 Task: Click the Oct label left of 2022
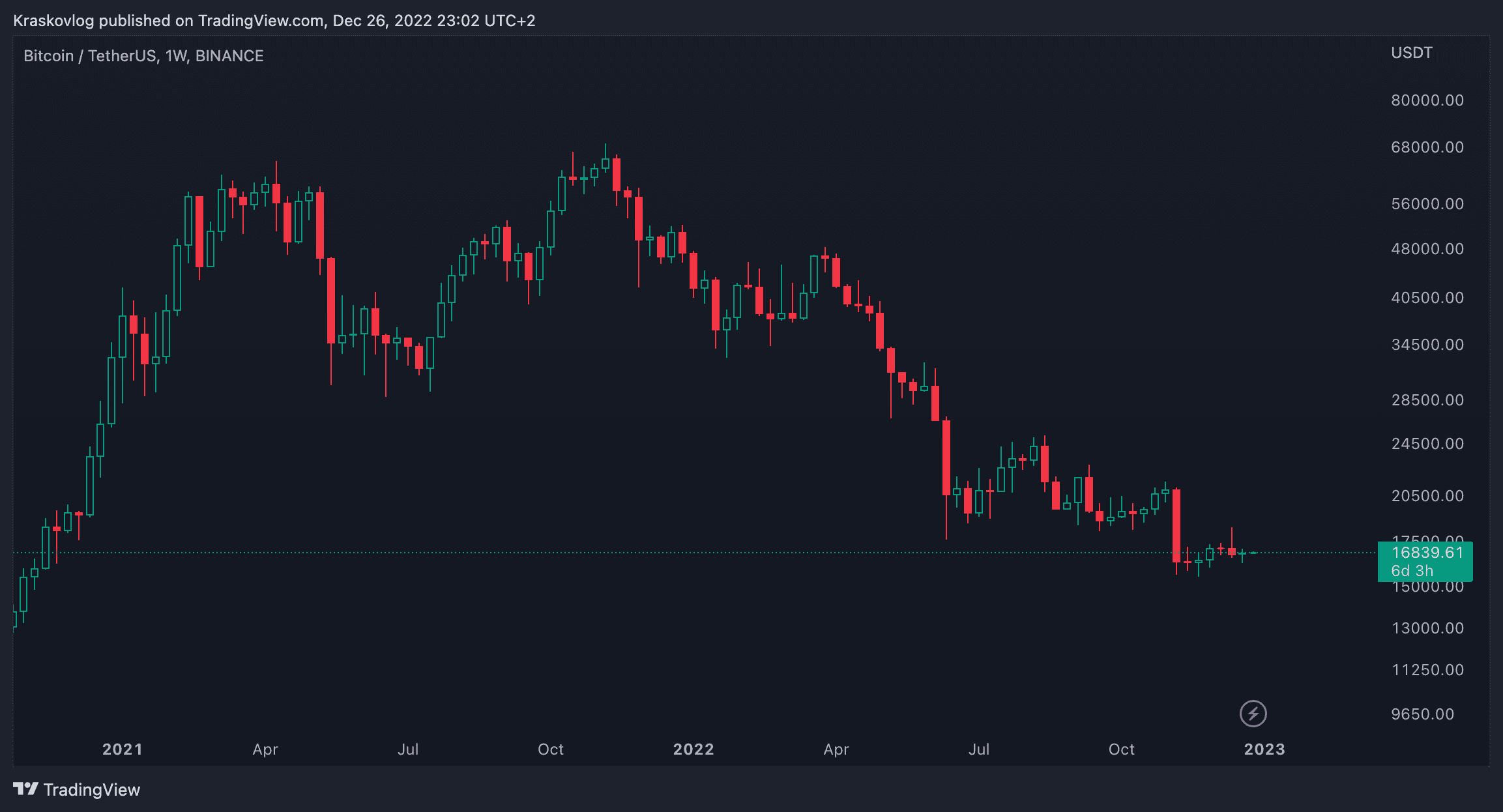(x=551, y=749)
